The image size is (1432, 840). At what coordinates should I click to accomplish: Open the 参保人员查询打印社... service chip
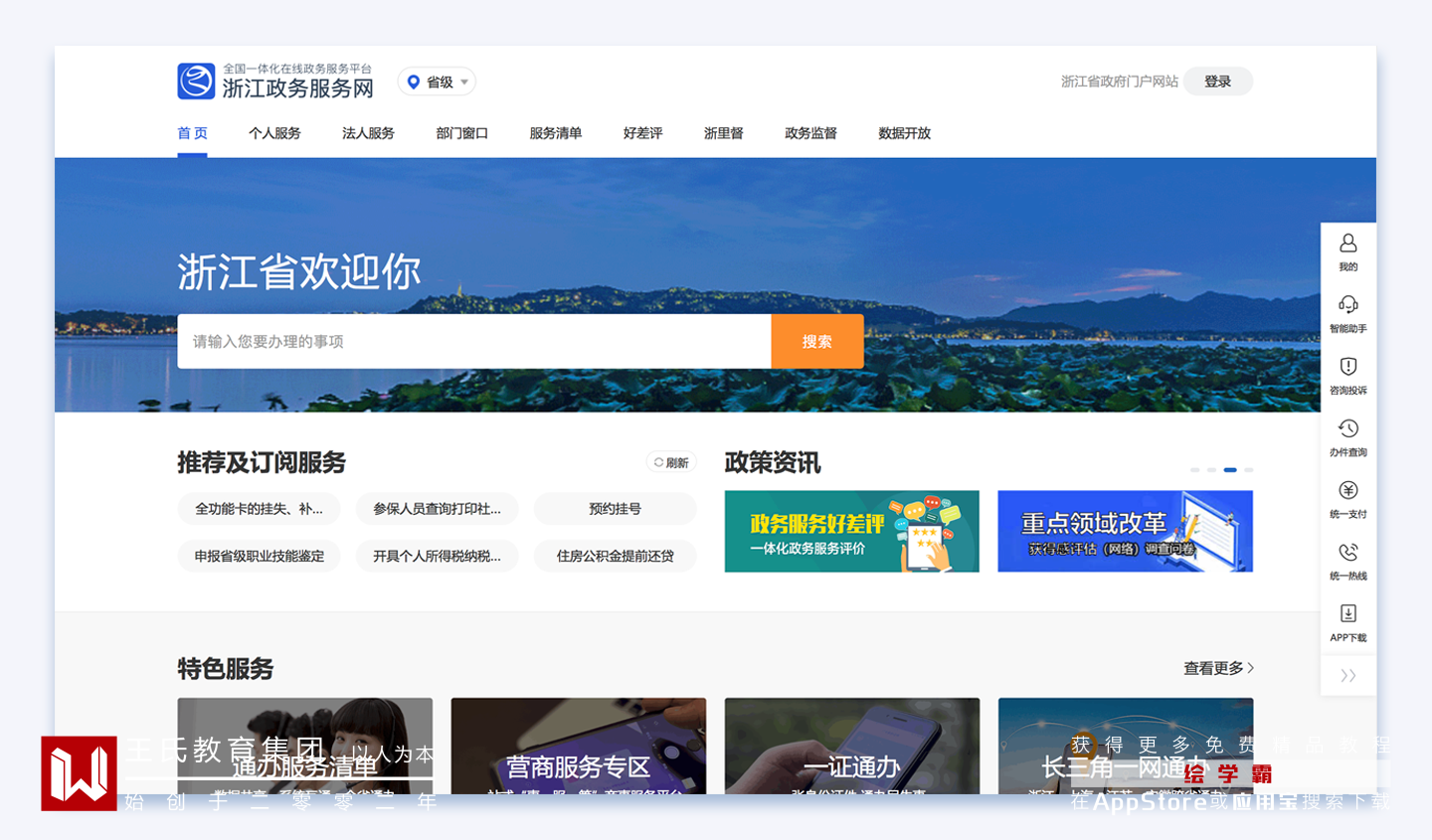coord(438,509)
